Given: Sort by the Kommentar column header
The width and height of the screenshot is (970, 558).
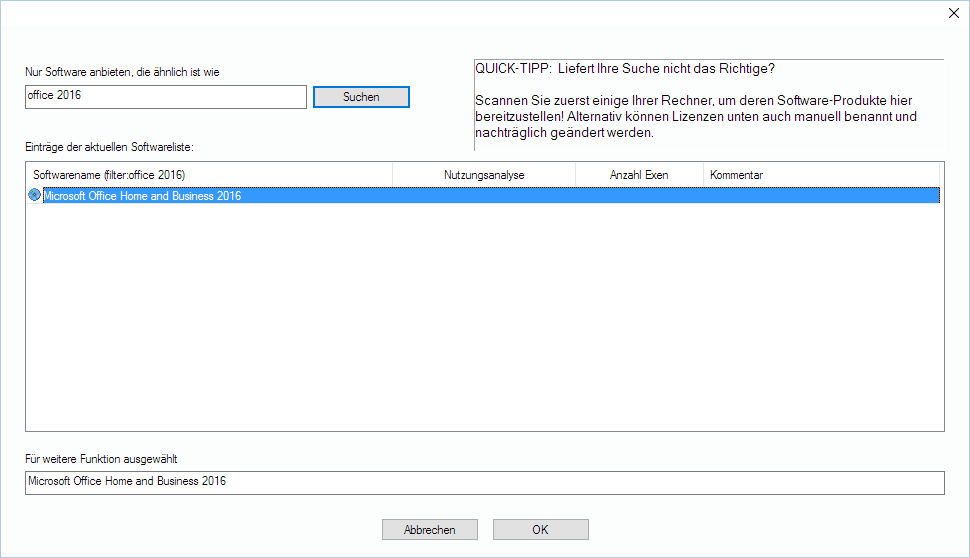Looking at the screenshot, I should [x=822, y=175].
